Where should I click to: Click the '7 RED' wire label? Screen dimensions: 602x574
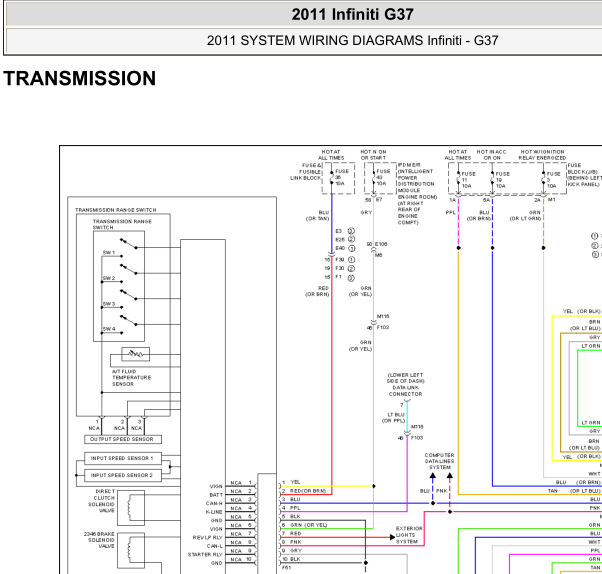292,534
